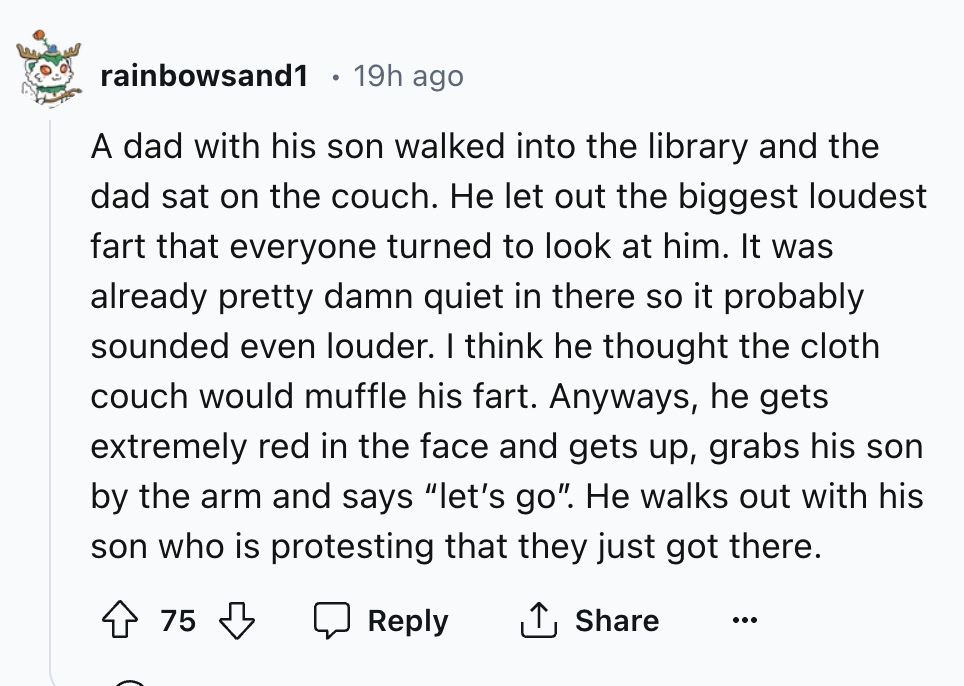Click the rainbowsand1 reindeer avatar
This screenshot has width=964, height=686.
click(x=50, y=73)
